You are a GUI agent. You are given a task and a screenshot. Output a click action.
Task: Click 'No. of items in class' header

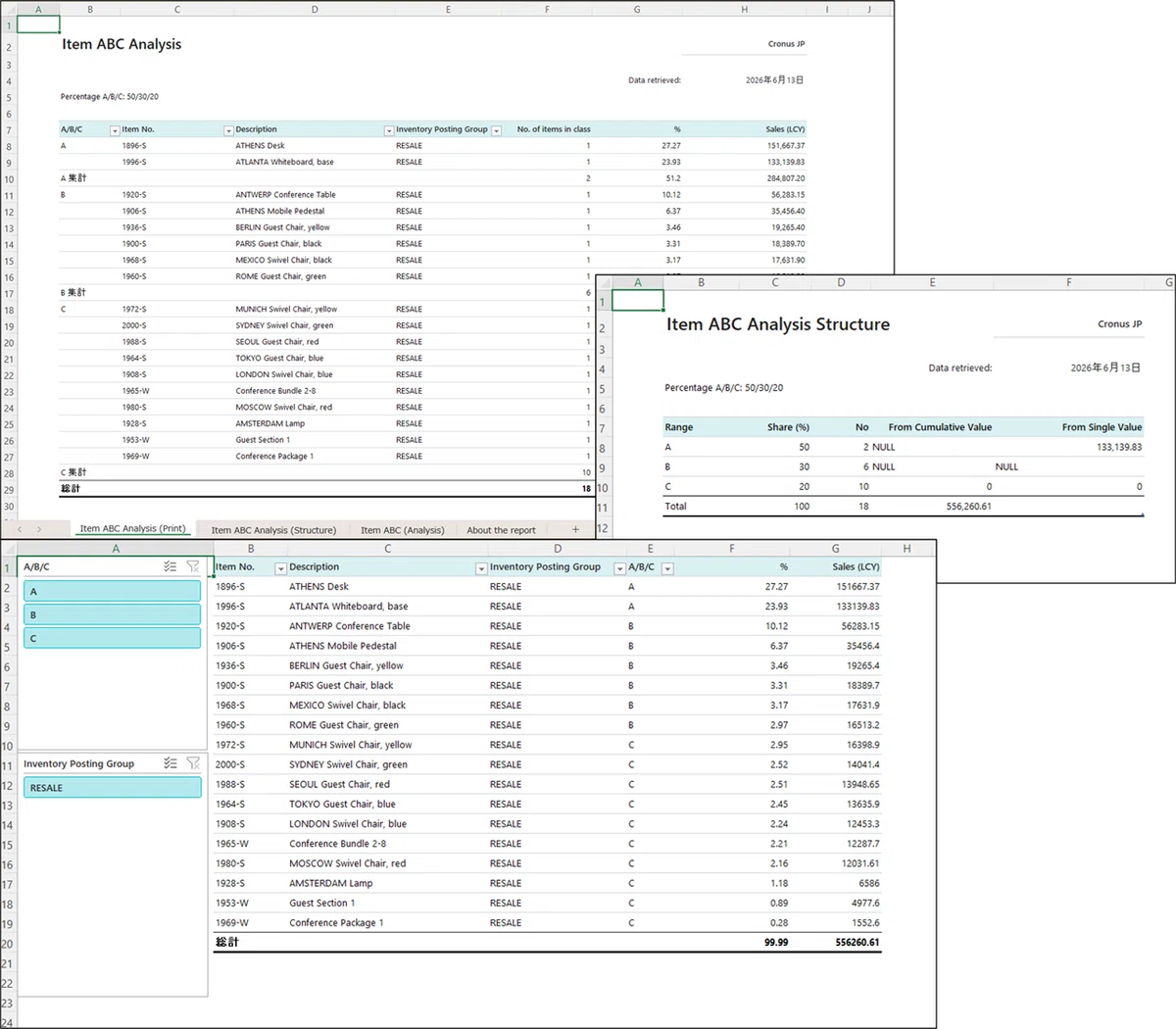point(554,129)
